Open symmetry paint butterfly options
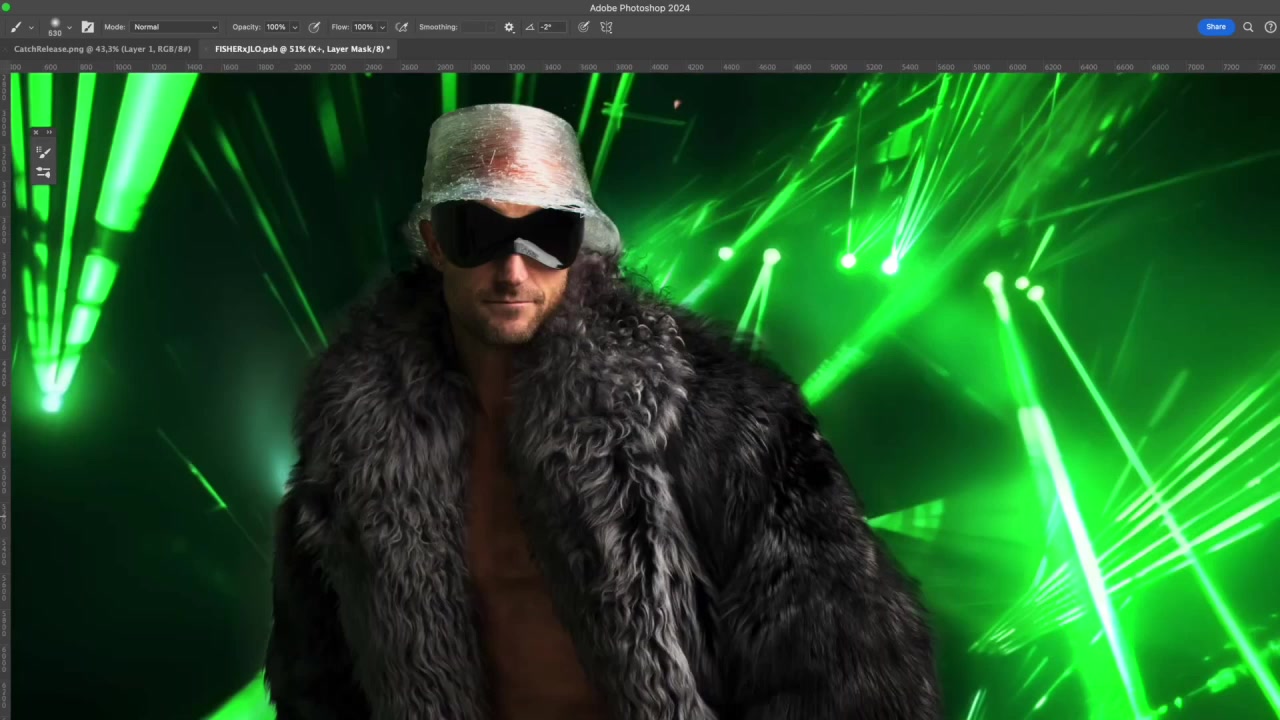The image size is (1280, 720). tap(606, 27)
